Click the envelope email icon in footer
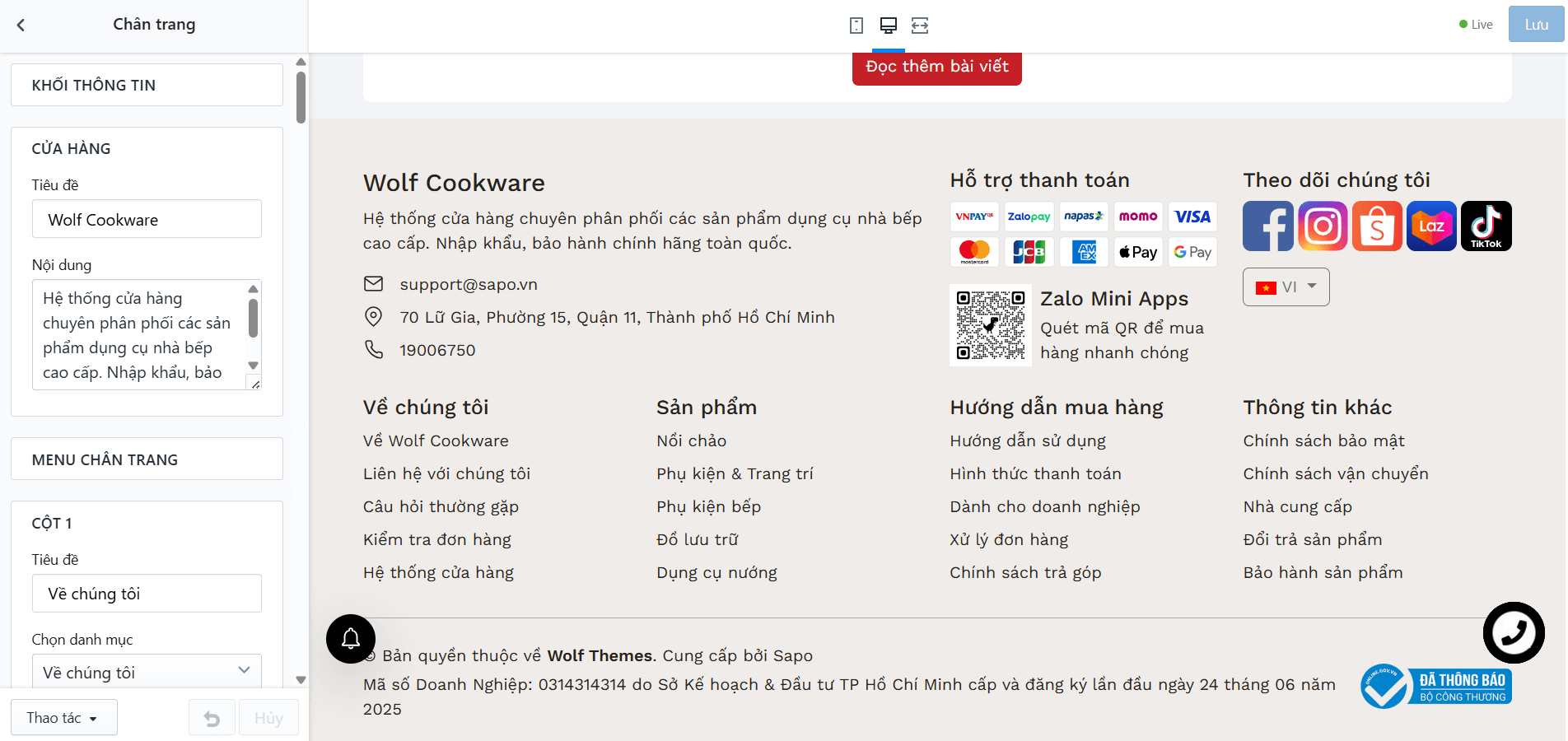The height and width of the screenshot is (741, 1568). (374, 284)
